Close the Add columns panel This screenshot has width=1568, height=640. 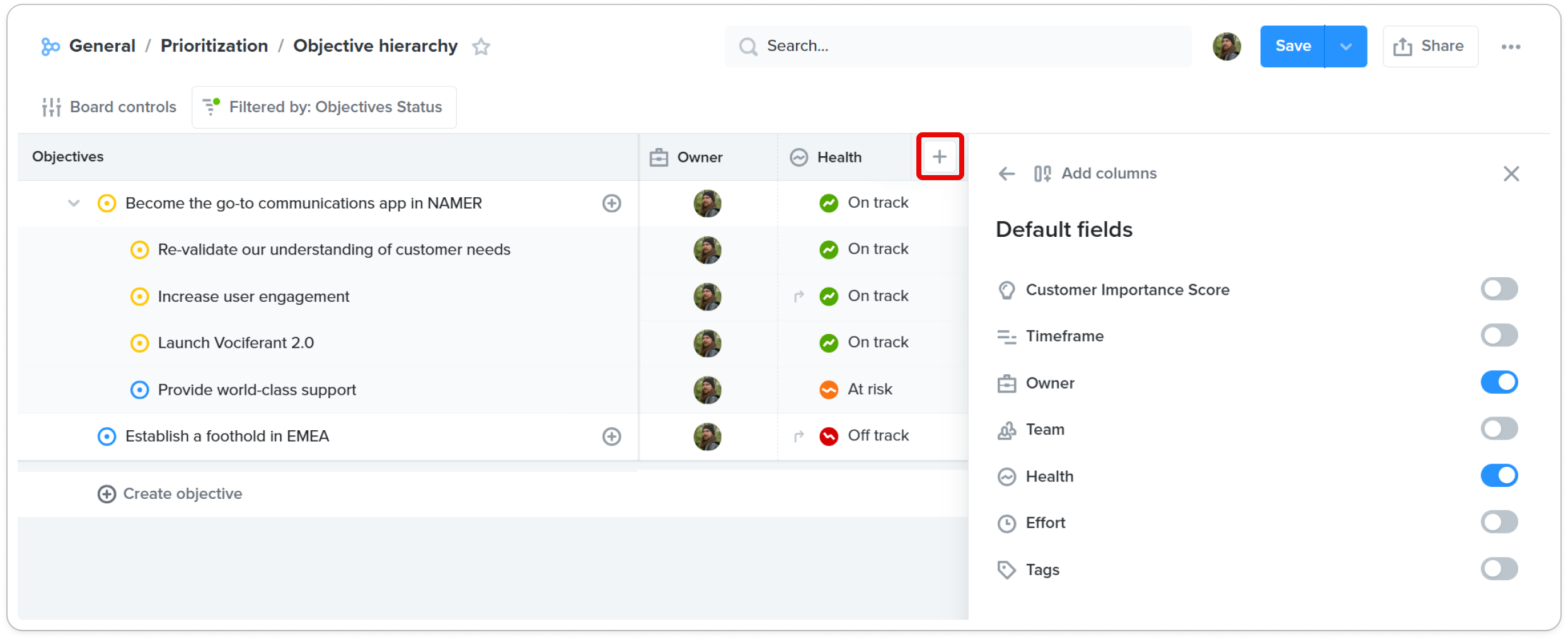coord(1511,174)
